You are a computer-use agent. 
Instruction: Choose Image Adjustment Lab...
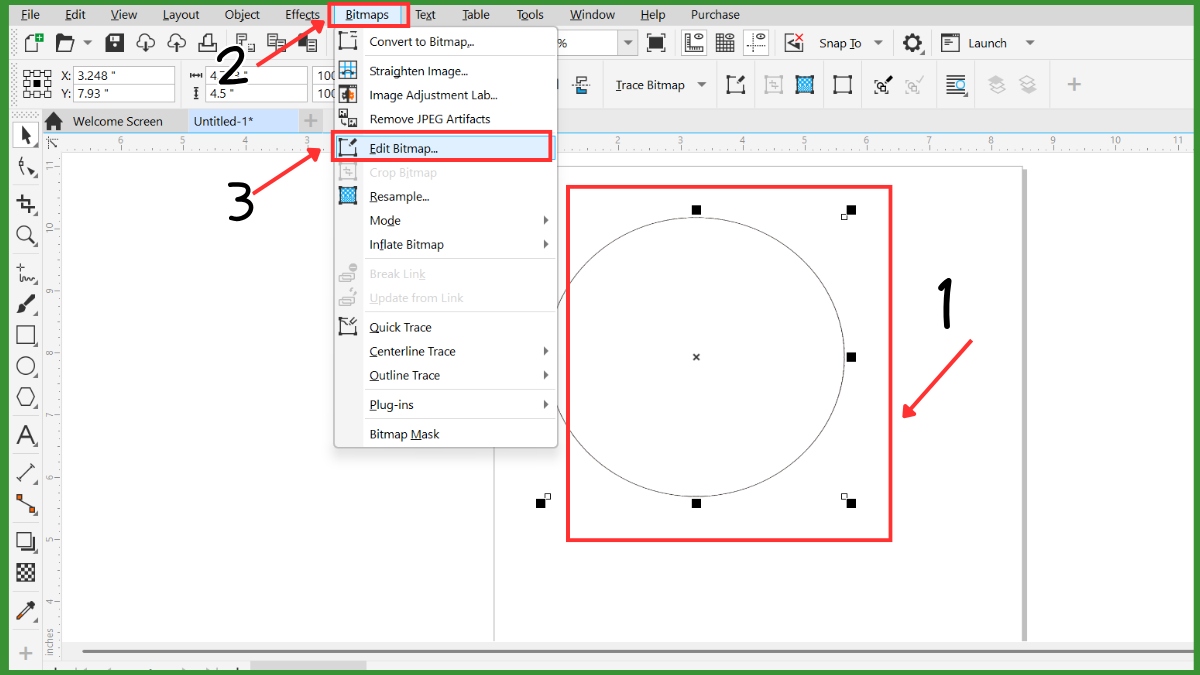[445, 95]
